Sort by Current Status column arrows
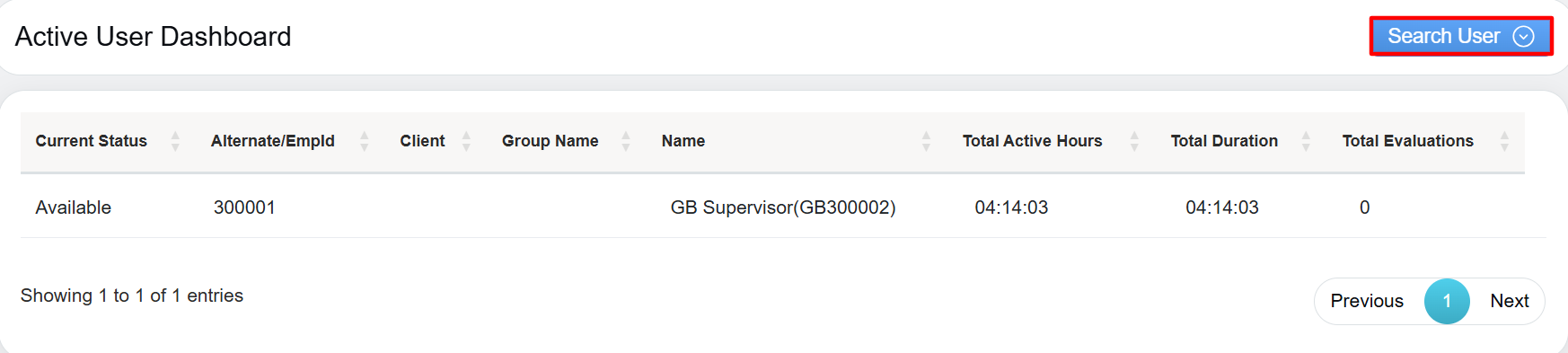Screen dimensions: 1568x353 pyautogui.click(x=175, y=141)
